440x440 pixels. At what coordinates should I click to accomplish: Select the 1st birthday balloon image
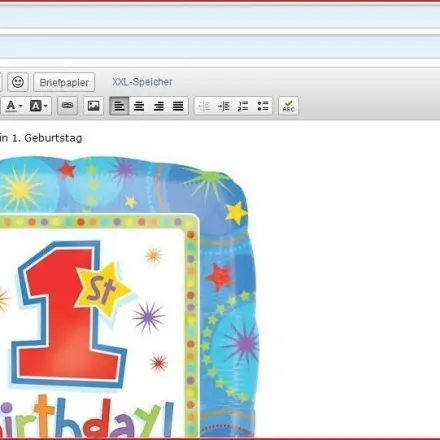tap(129, 297)
